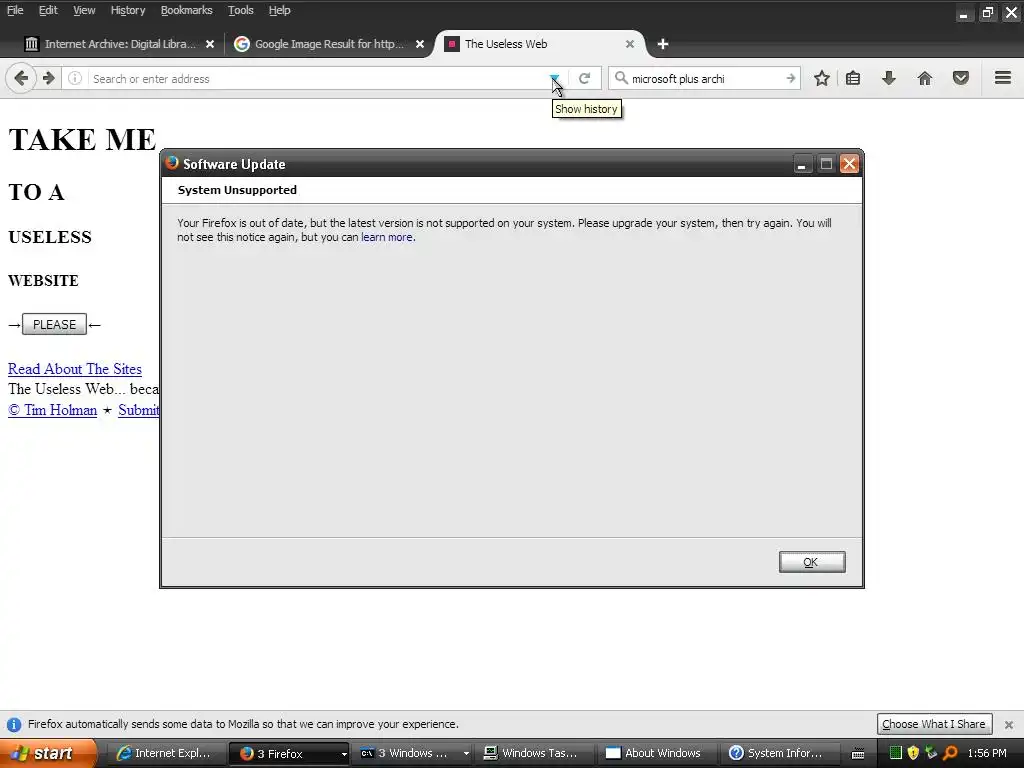
Task: Click the search magnifier icon
Action: point(621,78)
